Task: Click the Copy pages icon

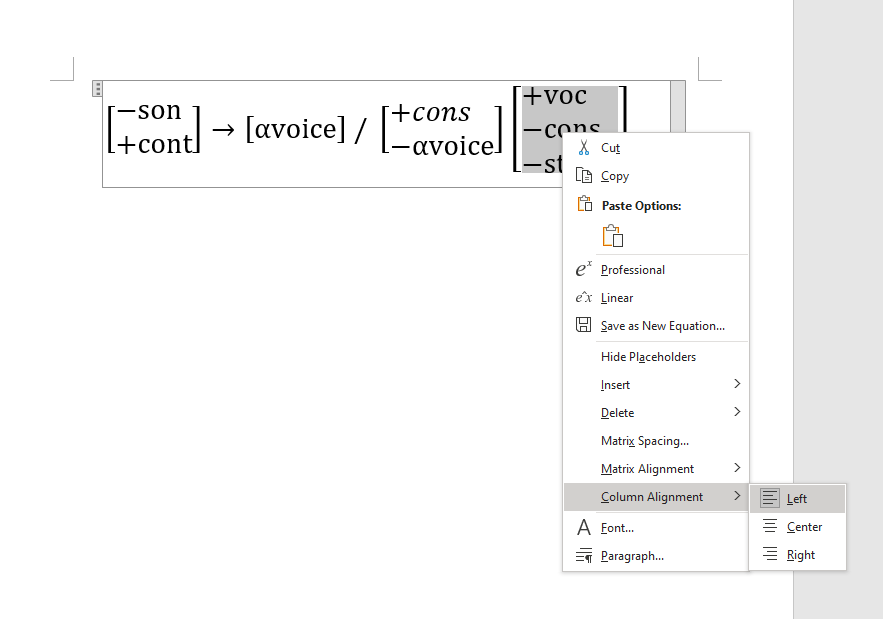Action: (584, 176)
